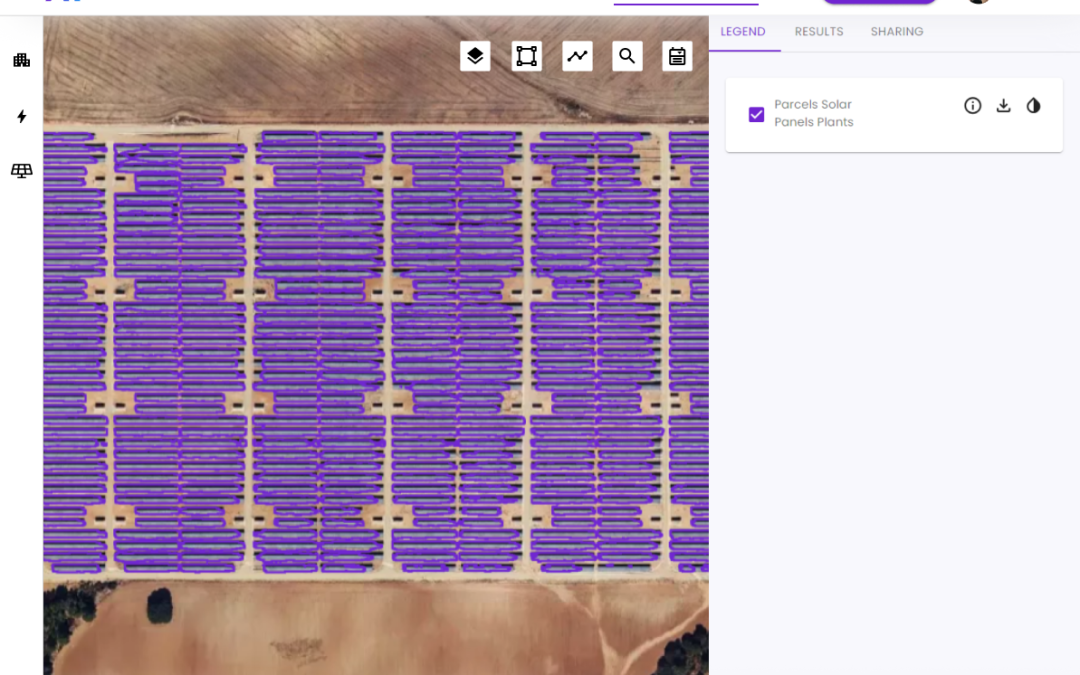Open the line chart analysis tool
The image size is (1080, 675).
point(577,56)
